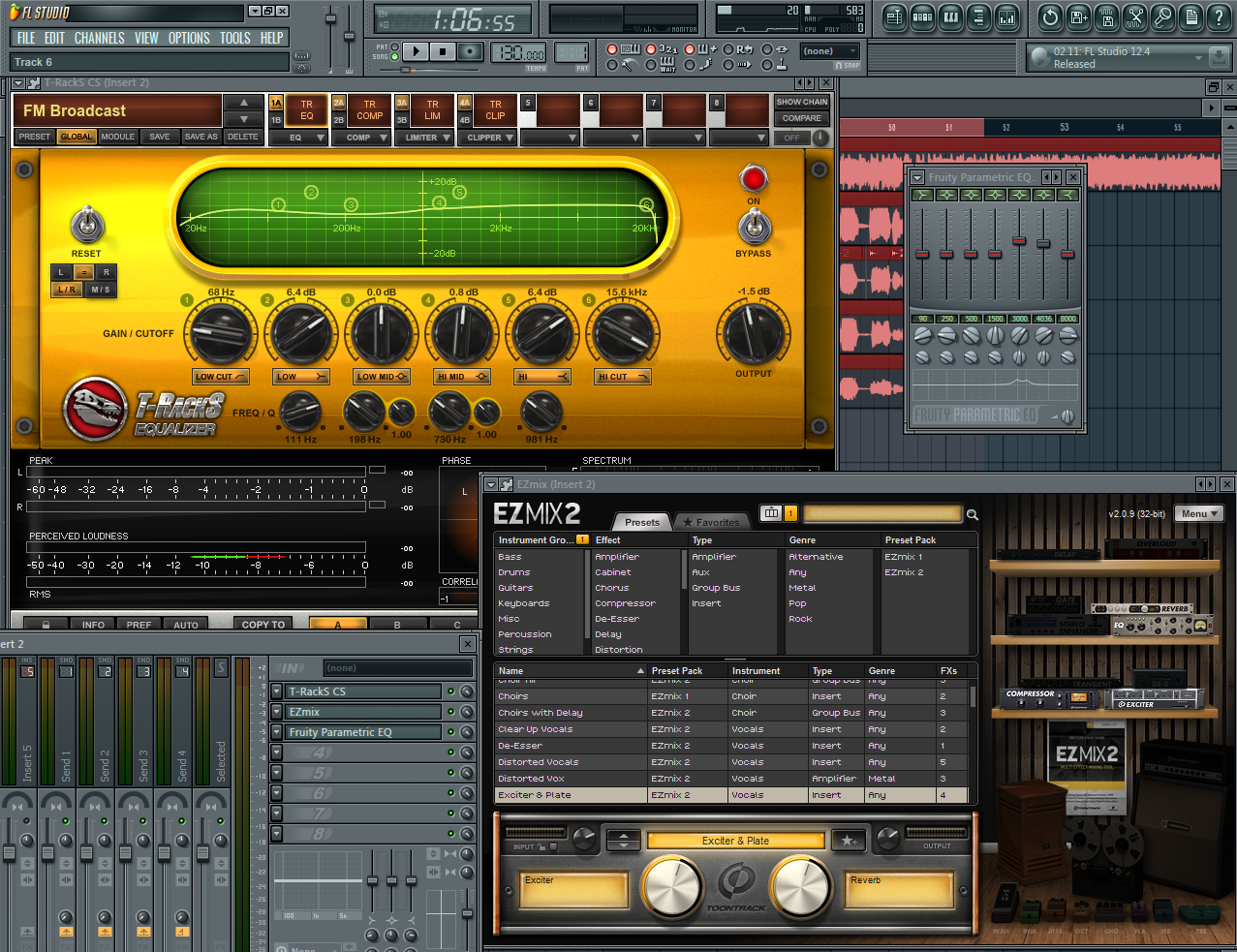Toggle the T-RackS CS mixer slot enable LED
Viewport: 1237px width, 952px height.
tap(450, 691)
